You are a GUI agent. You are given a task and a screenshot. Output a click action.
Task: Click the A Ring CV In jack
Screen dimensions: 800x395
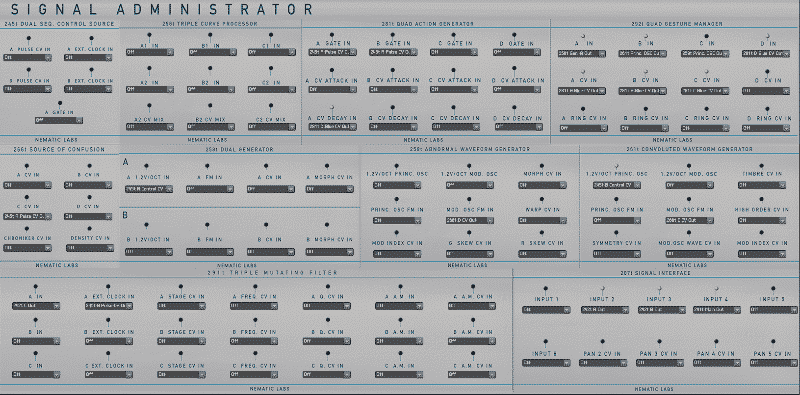click(583, 109)
